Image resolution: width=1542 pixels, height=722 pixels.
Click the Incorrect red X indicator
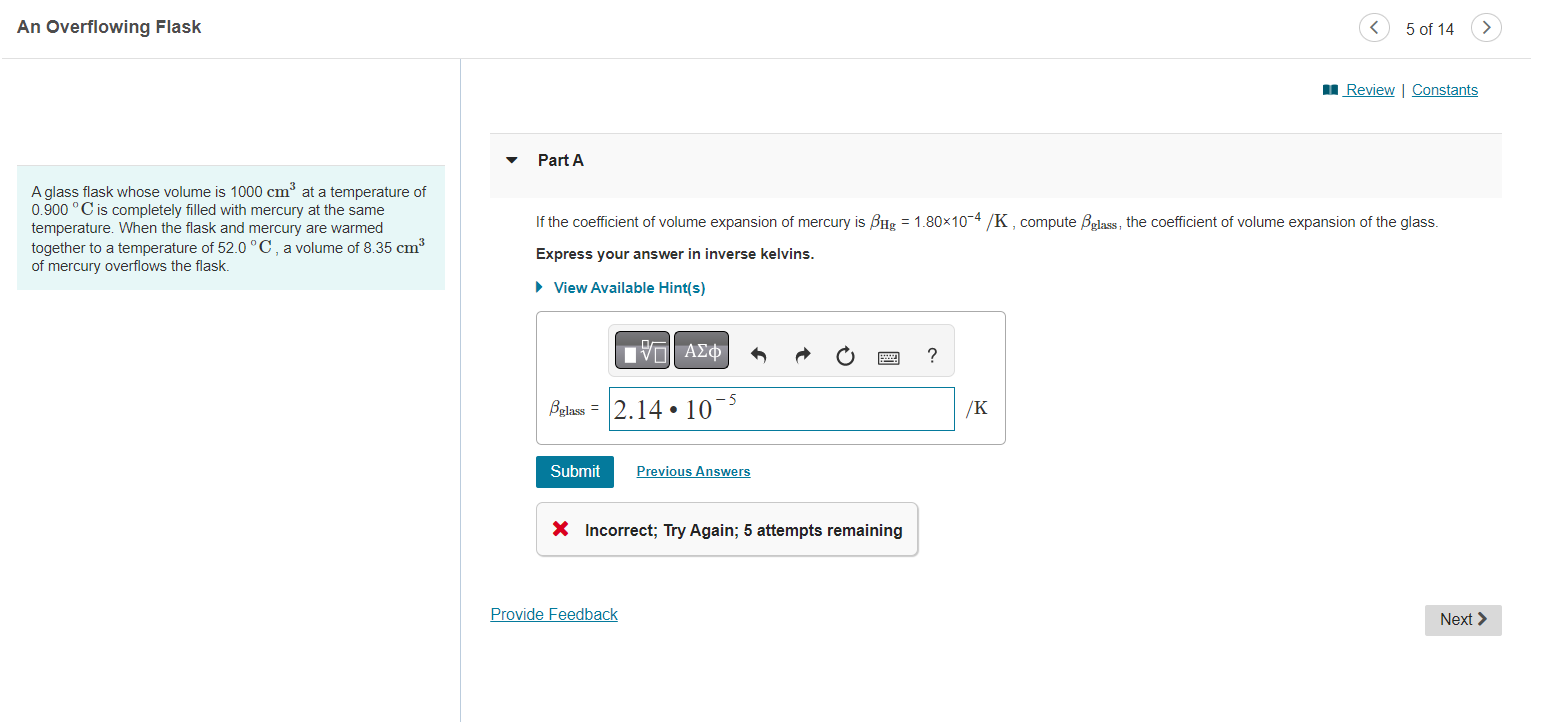pyautogui.click(x=559, y=529)
